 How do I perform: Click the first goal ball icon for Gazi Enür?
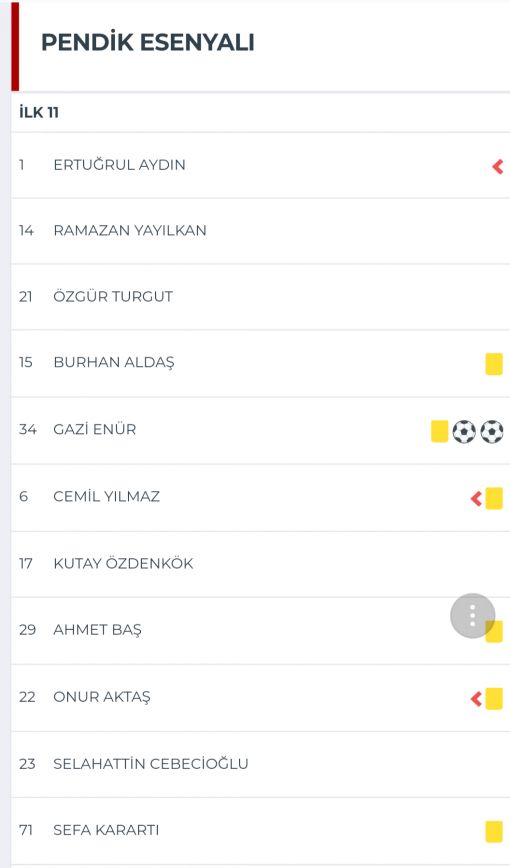464,431
